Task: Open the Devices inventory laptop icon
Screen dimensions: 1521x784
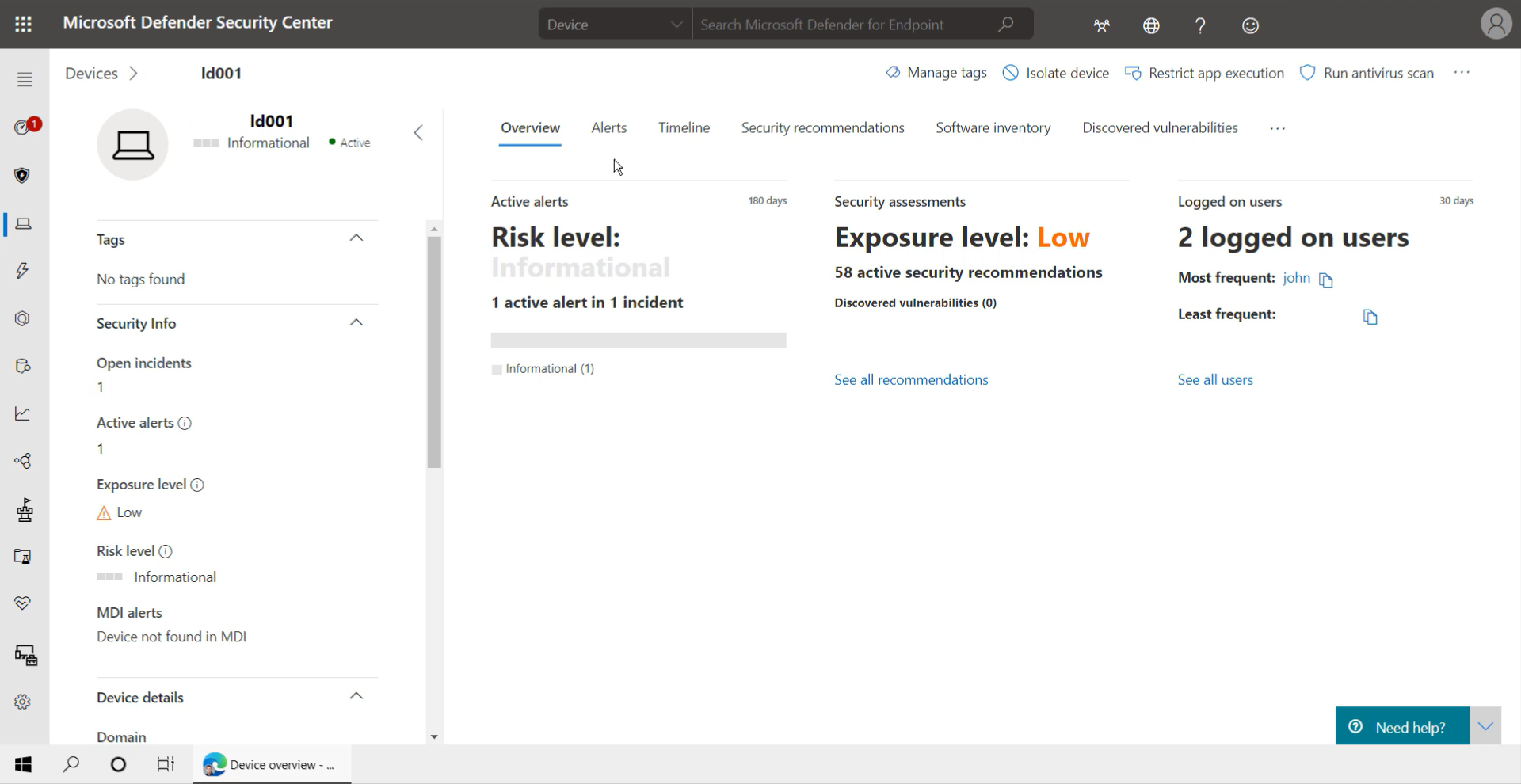Action: pos(24,224)
